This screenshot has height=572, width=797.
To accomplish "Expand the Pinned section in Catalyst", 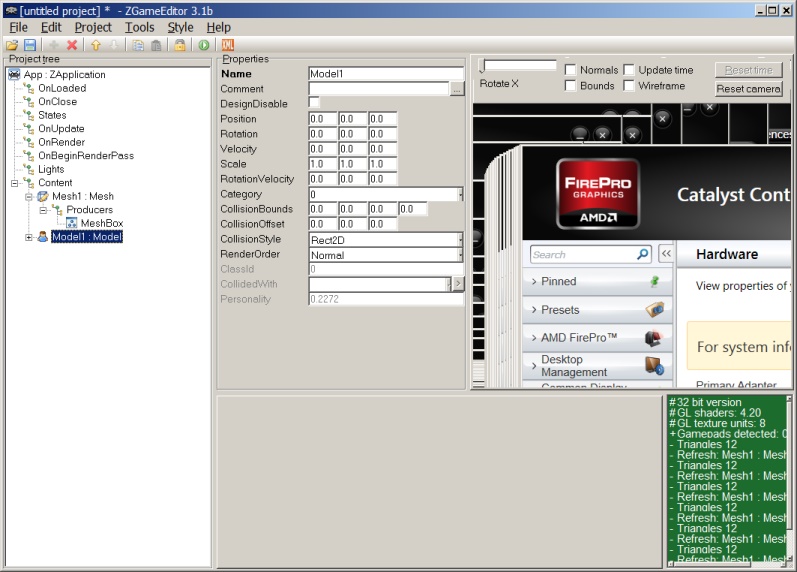I will click(534, 281).
